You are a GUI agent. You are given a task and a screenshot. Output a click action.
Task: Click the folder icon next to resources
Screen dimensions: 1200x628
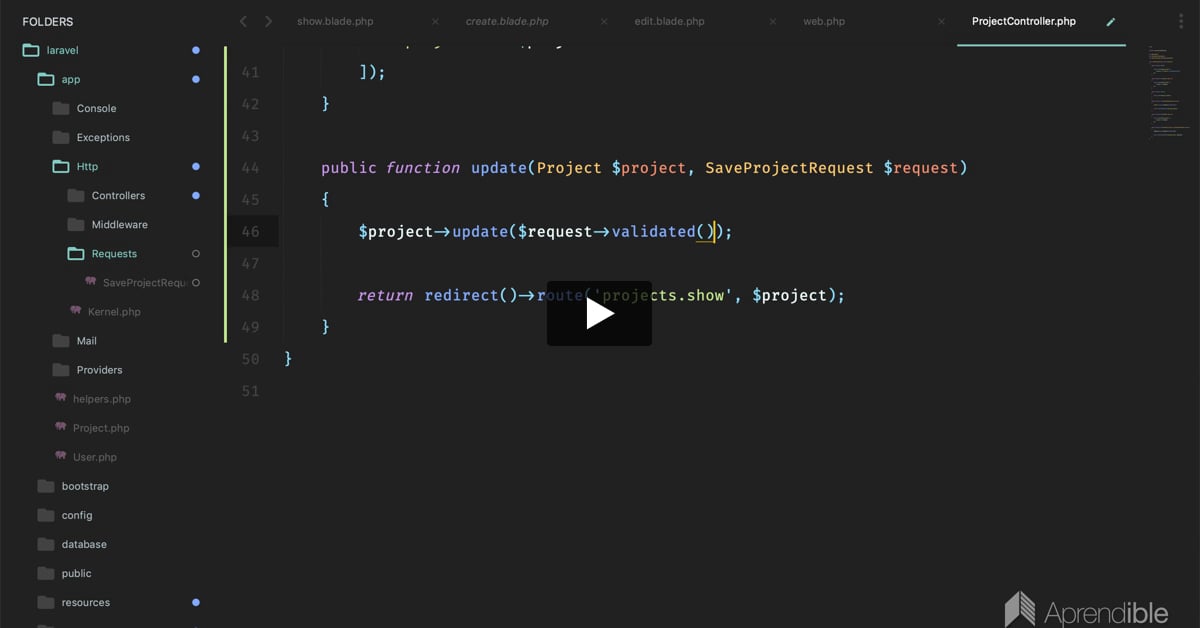45,602
